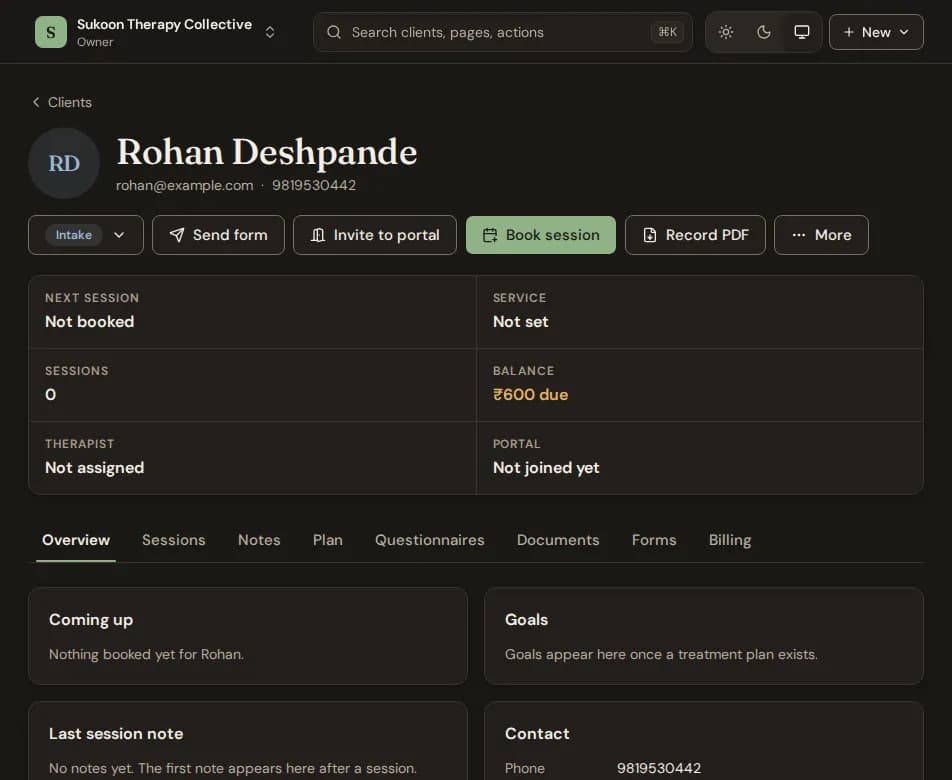Open the Documents tab
Screen dimensions: 952x780
point(558,540)
